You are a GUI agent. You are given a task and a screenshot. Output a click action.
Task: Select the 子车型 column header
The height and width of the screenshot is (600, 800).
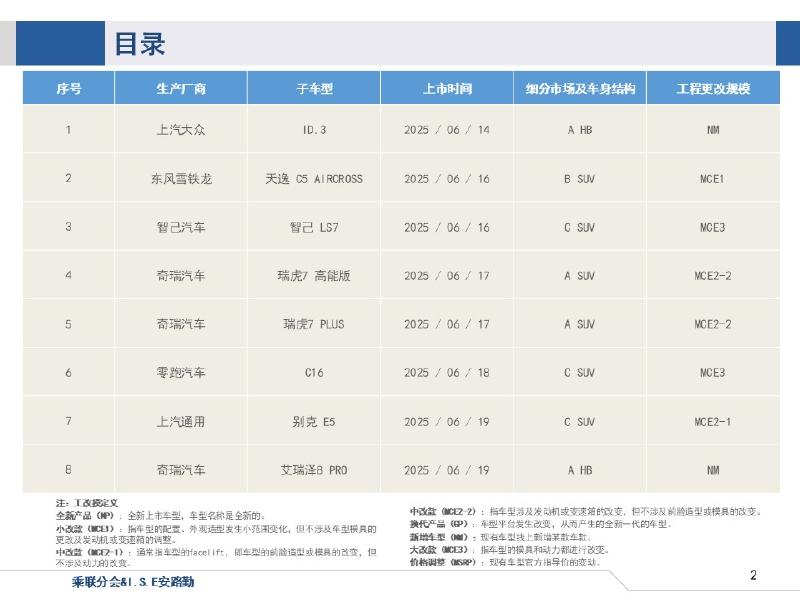click(x=314, y=89)
